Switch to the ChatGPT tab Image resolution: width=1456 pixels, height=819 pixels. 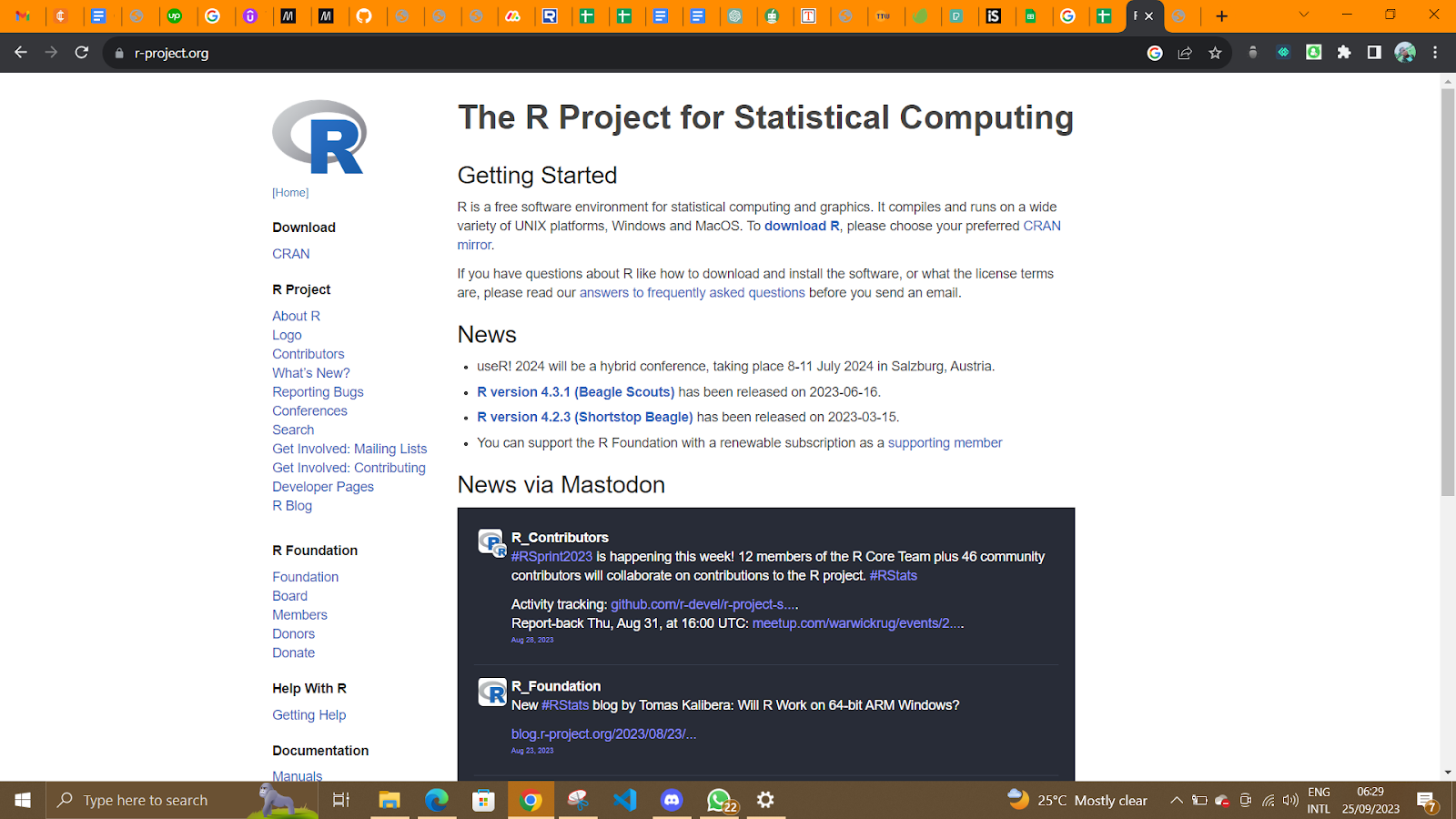[735, 15]
